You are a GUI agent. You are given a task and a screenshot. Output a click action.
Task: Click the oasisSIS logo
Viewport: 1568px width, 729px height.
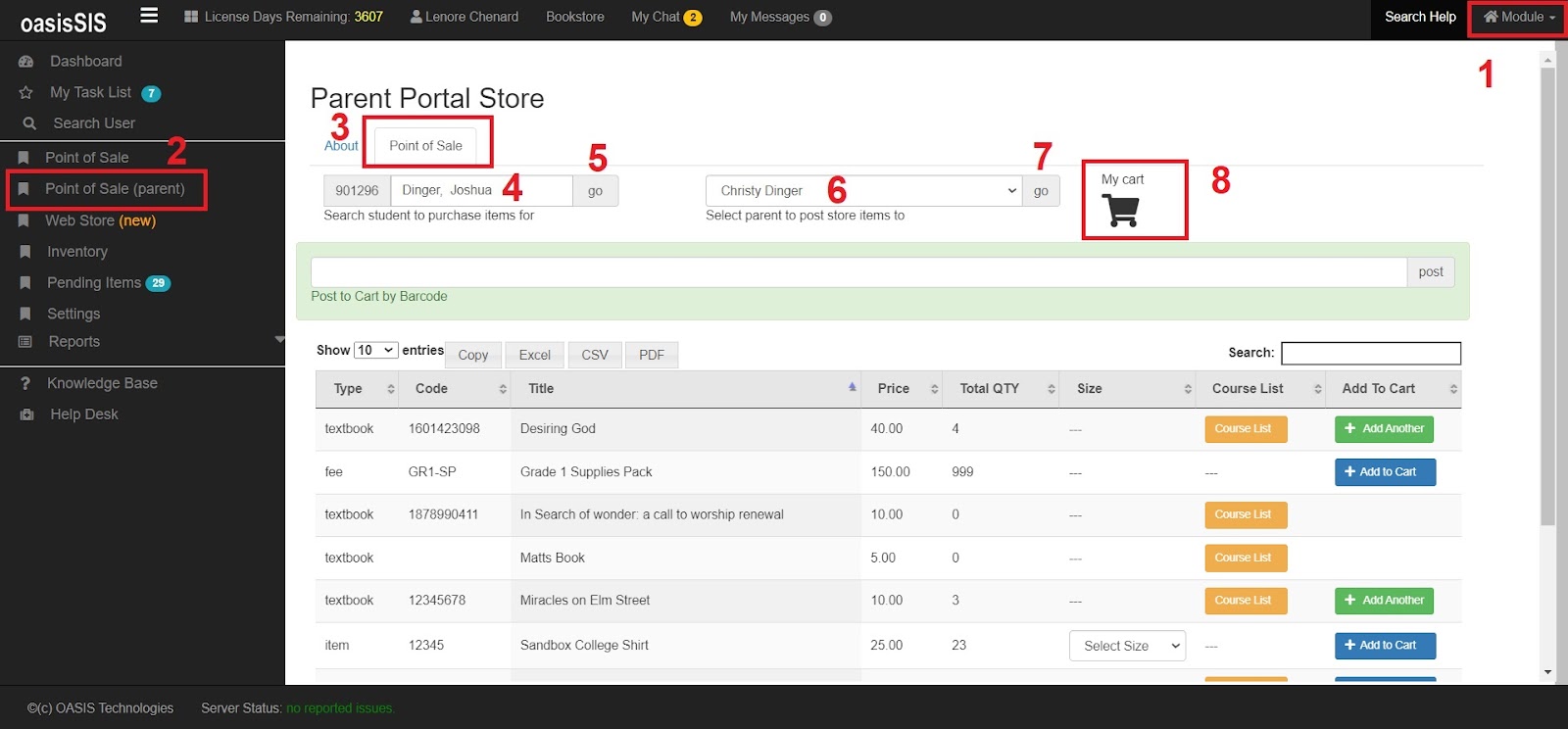coord(63,22)
